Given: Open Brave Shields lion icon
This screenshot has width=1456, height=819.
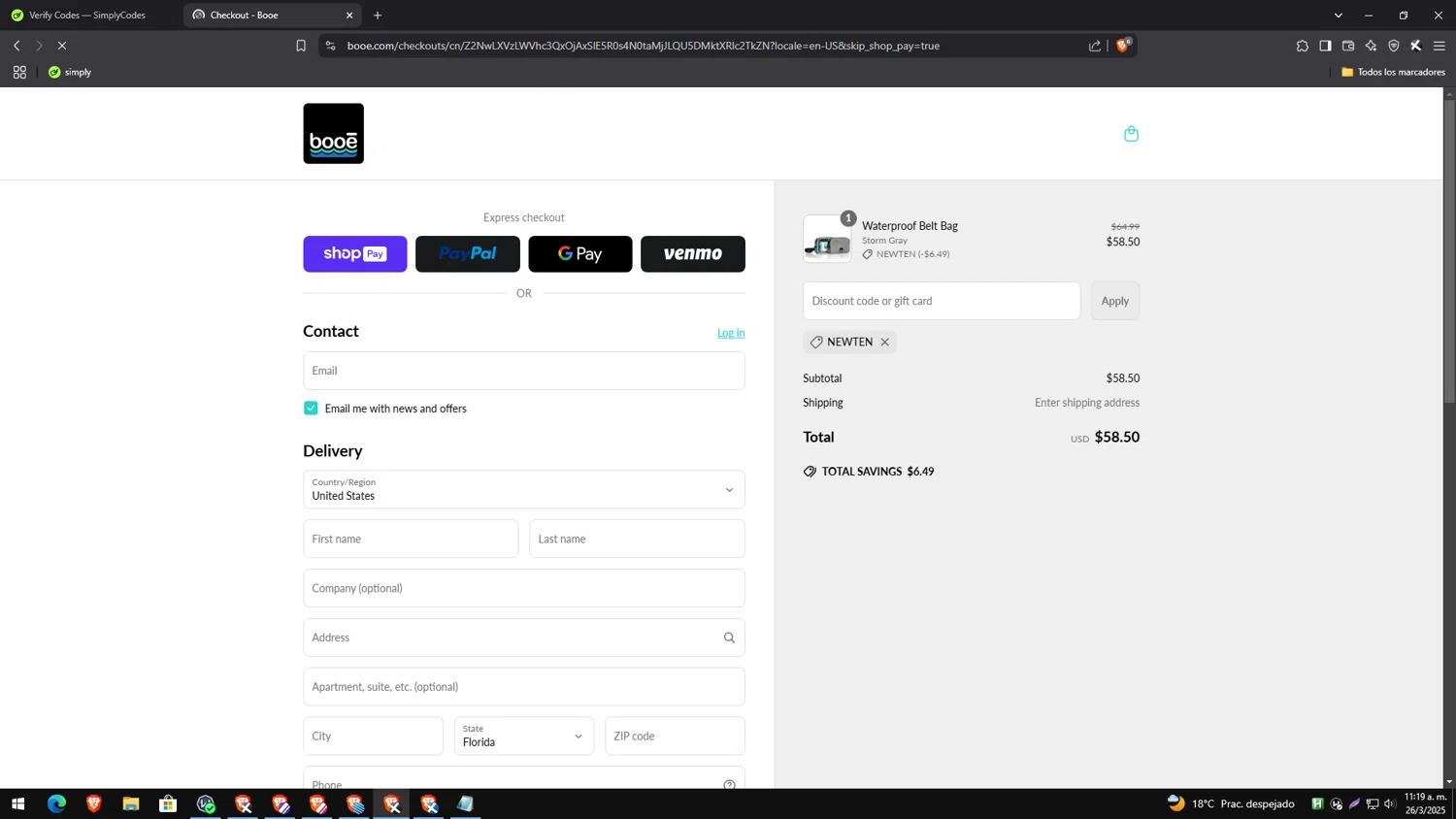Looking at the screenshot, I should tap(1123, 45).
